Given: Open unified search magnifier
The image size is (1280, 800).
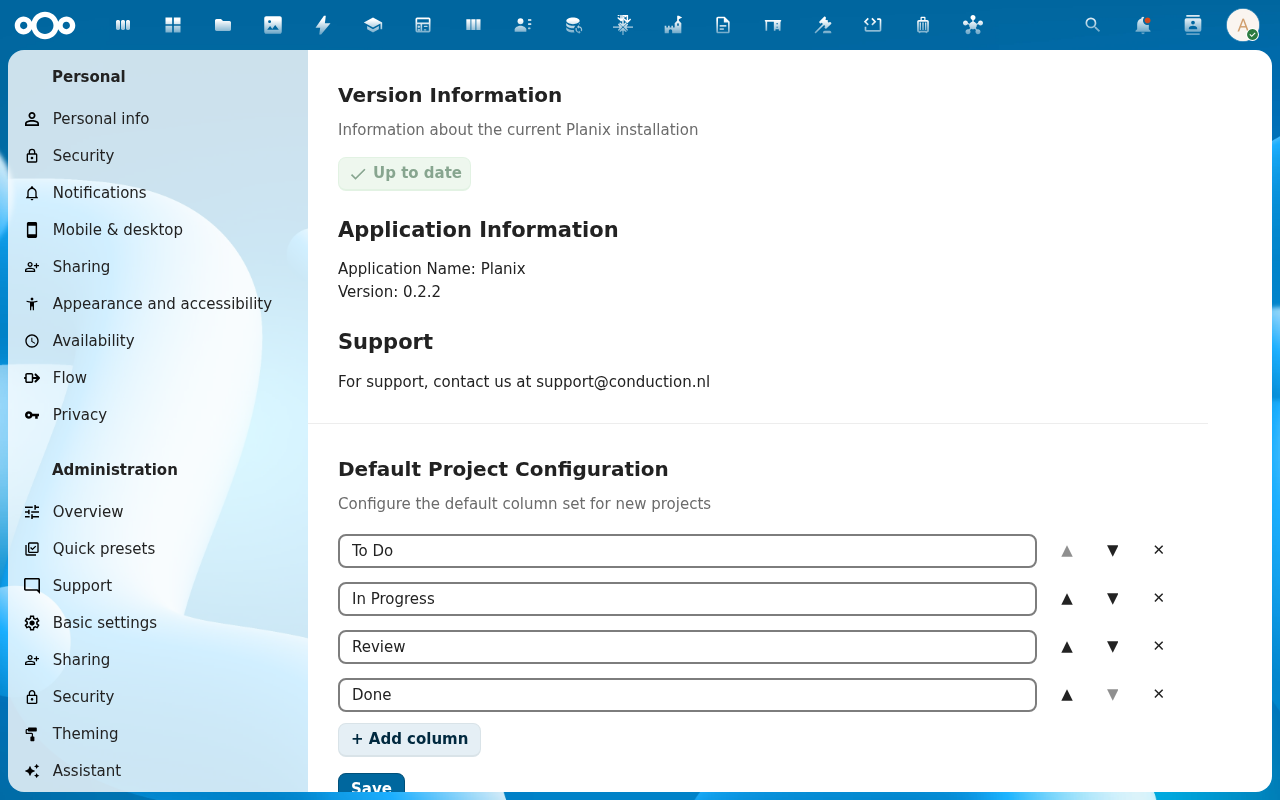Looking at the screenshot, I should (x=1093, y=25).
